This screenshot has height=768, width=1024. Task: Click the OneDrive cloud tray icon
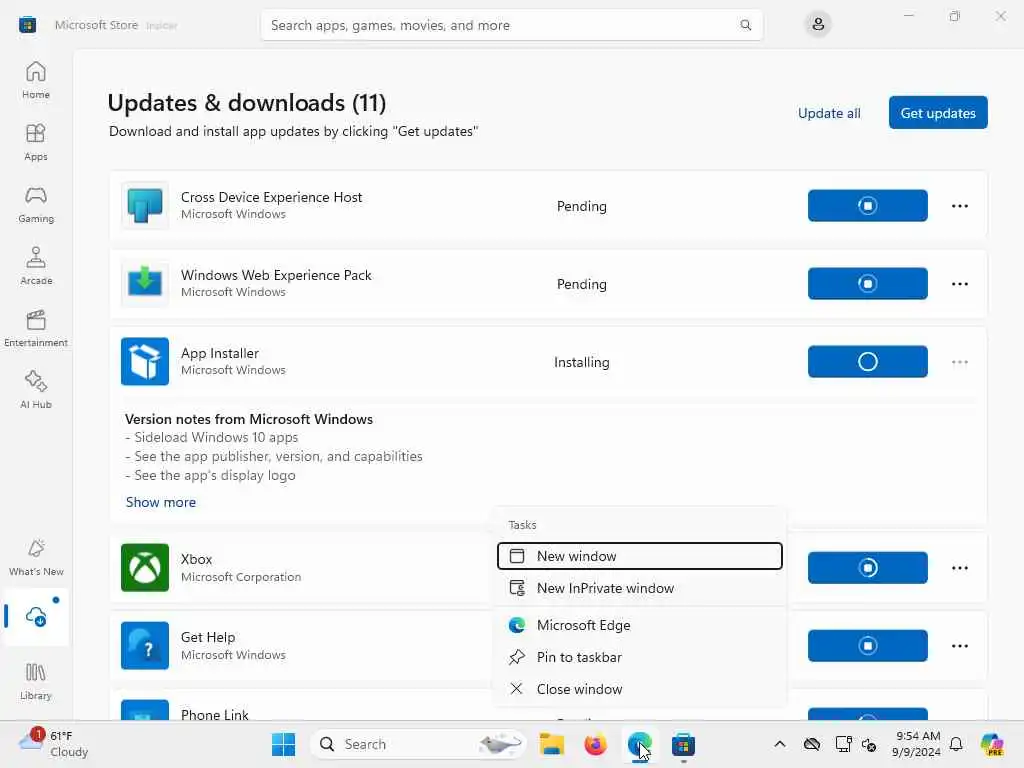tap(811, 744)
